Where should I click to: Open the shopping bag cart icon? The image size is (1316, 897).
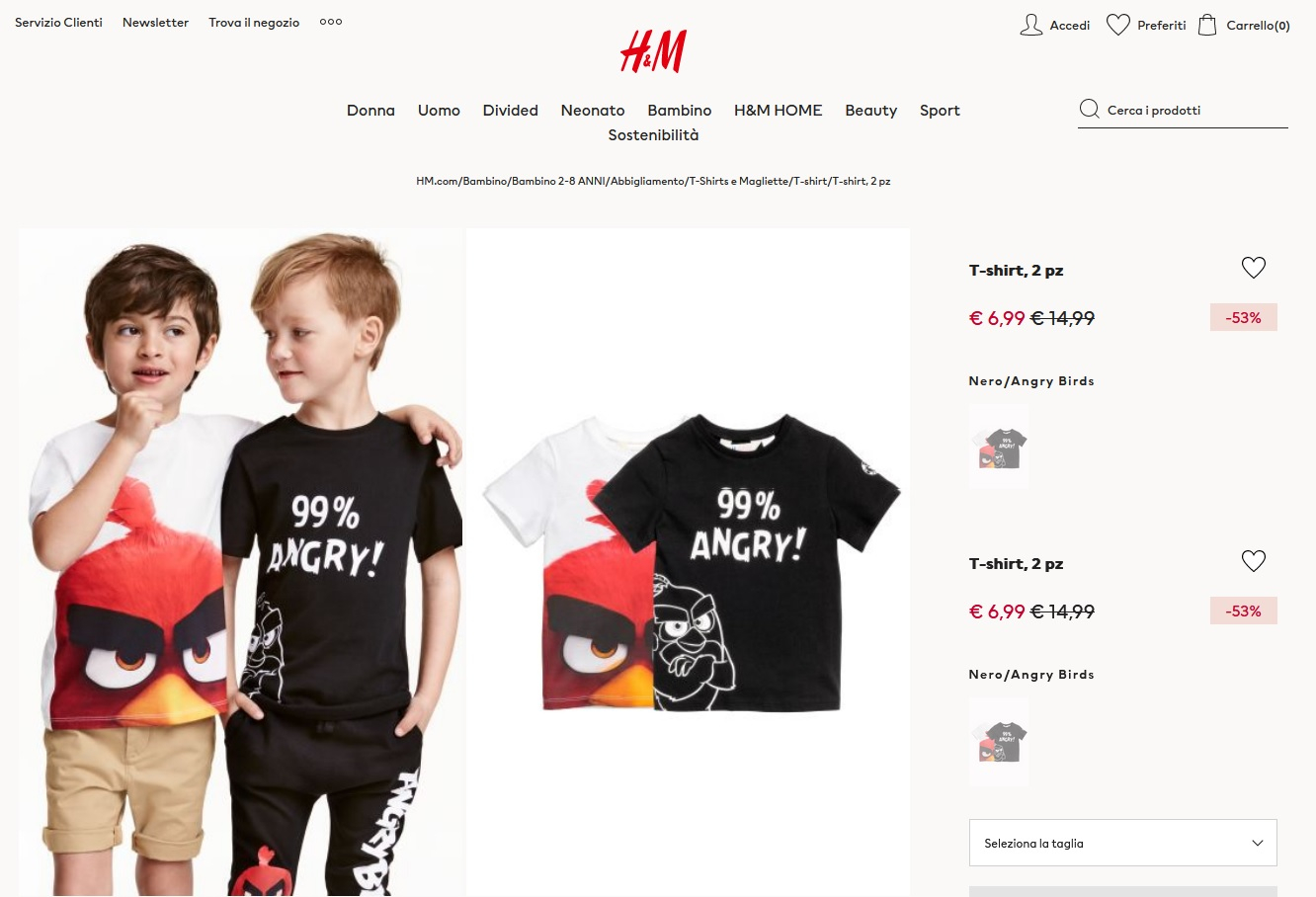pos(1207,25)
